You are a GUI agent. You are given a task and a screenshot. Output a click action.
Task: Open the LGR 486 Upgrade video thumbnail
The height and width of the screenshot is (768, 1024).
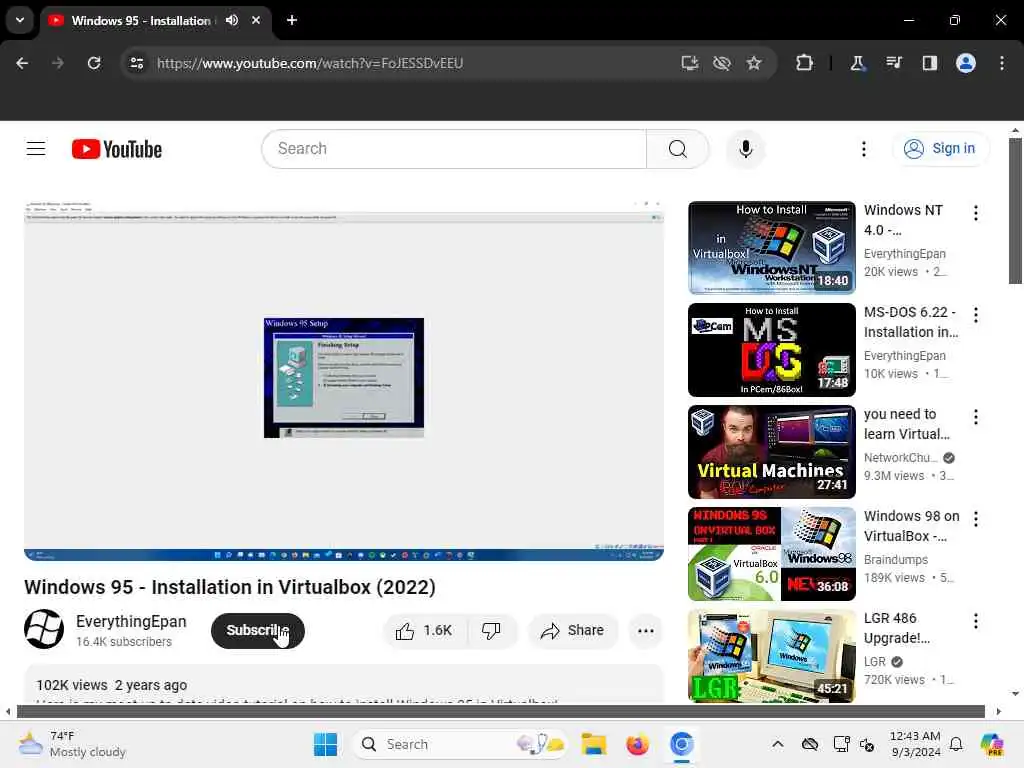coord(771,656)
